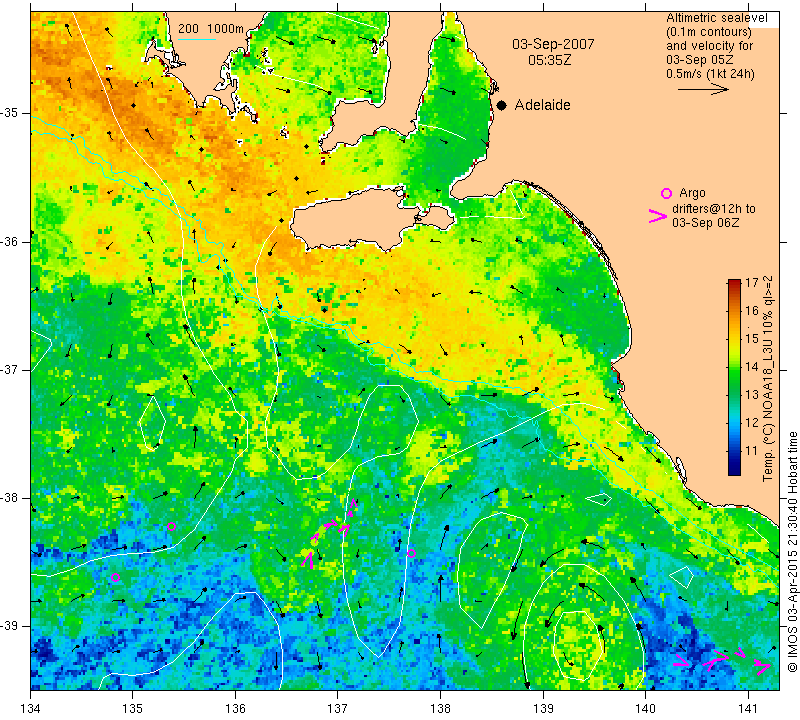800x720 pixels.
Task: Click the latitude label -38
Action: click(x=11, y=498)
